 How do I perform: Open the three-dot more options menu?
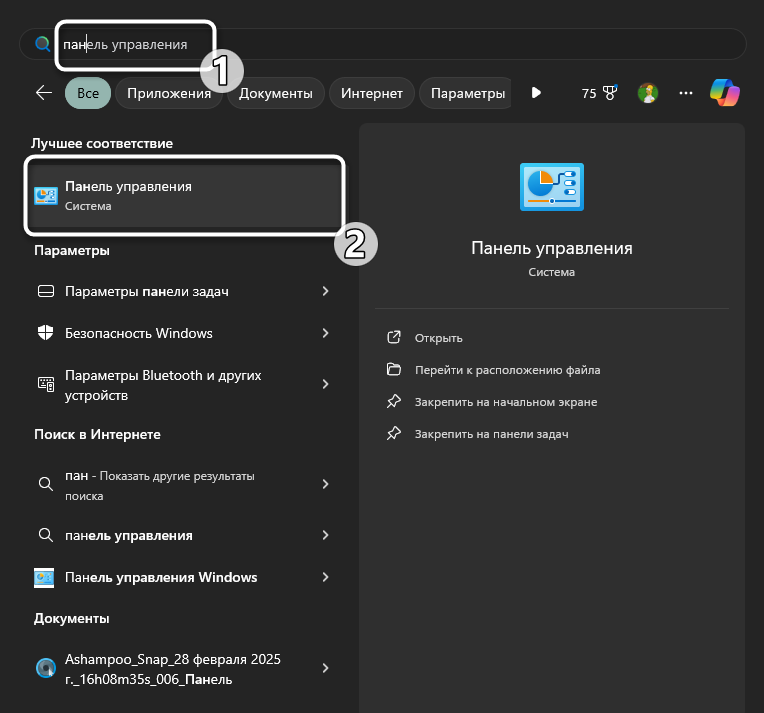(686, 93)
